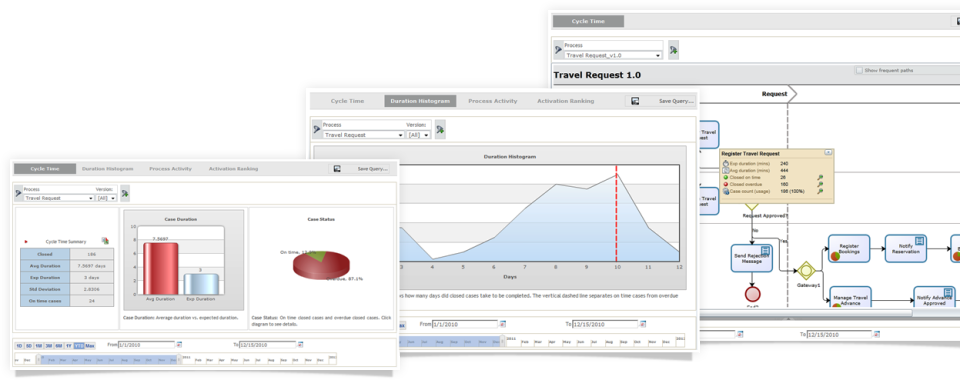
Task: Click the save disk icon in middle window
Action: click(x=635, y=101)
